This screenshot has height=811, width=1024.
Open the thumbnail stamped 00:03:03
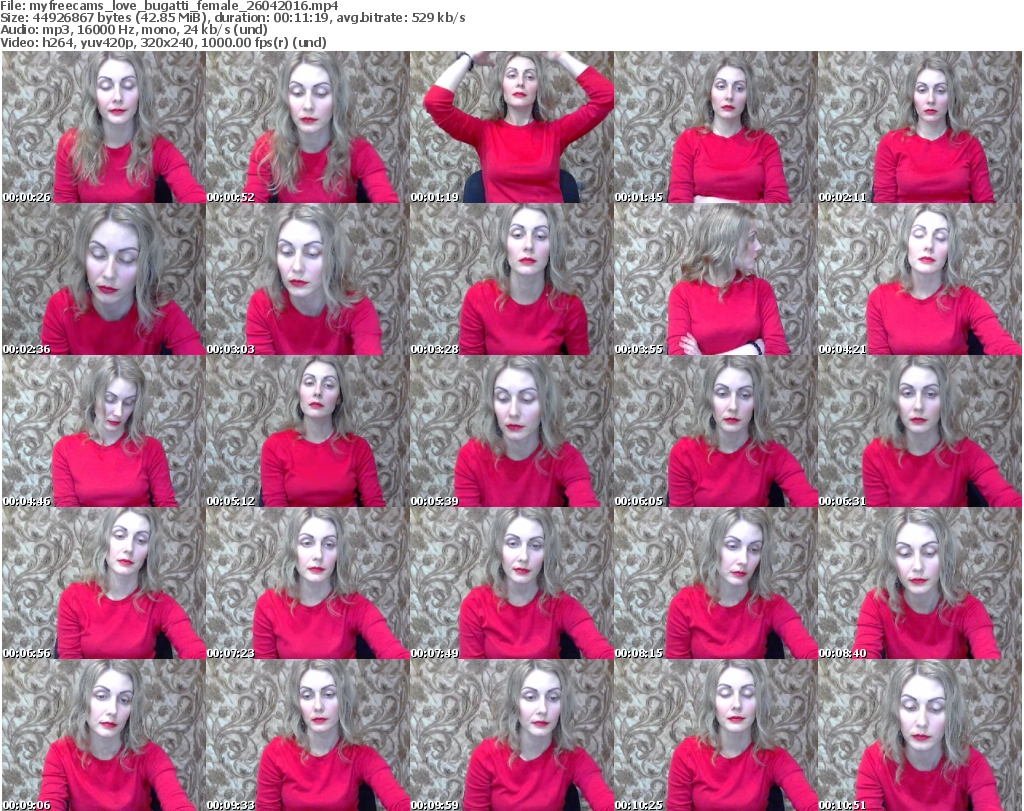click(x=308, y=279)
